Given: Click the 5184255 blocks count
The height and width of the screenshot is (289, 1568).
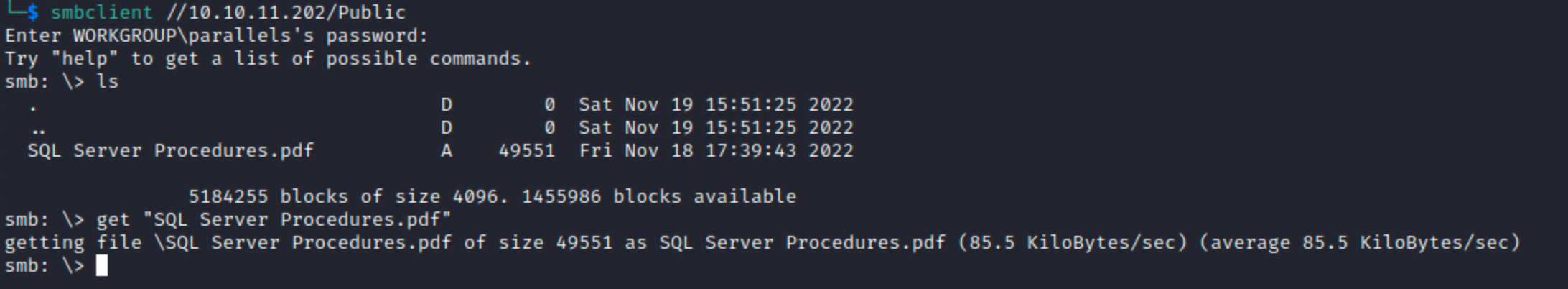Looking at the screenshot, I should (228, 196).
